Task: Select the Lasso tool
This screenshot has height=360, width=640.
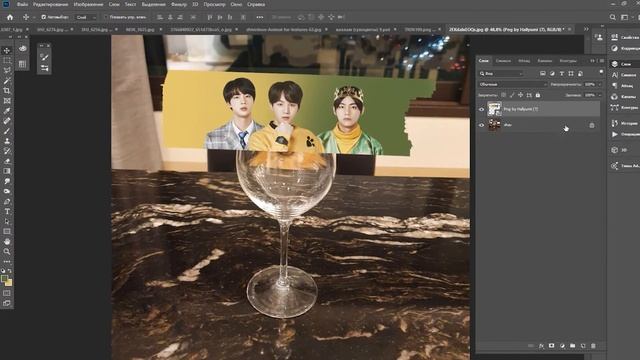Action: coord(7,70)
